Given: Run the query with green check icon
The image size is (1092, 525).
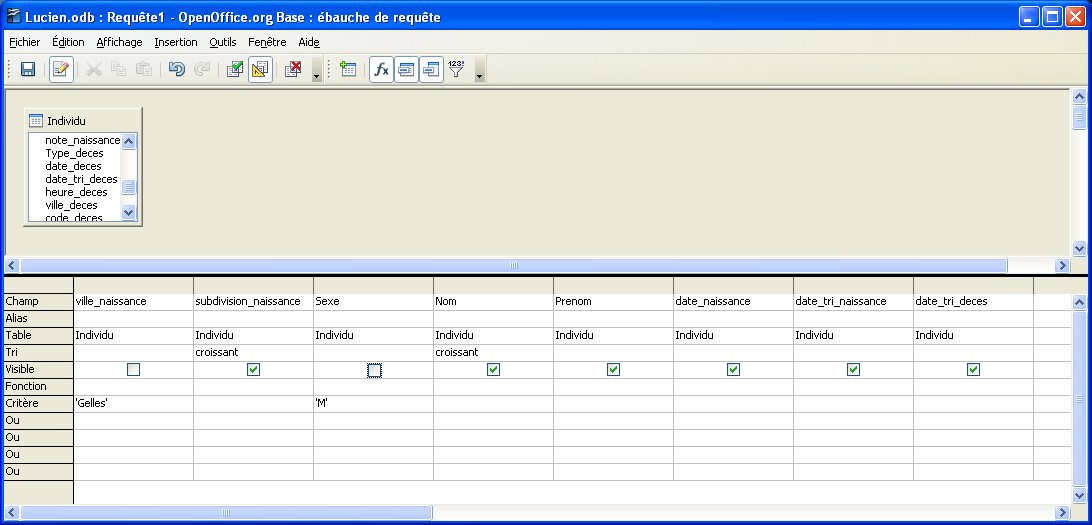Looking at the screenshot, I should point(235,70).
